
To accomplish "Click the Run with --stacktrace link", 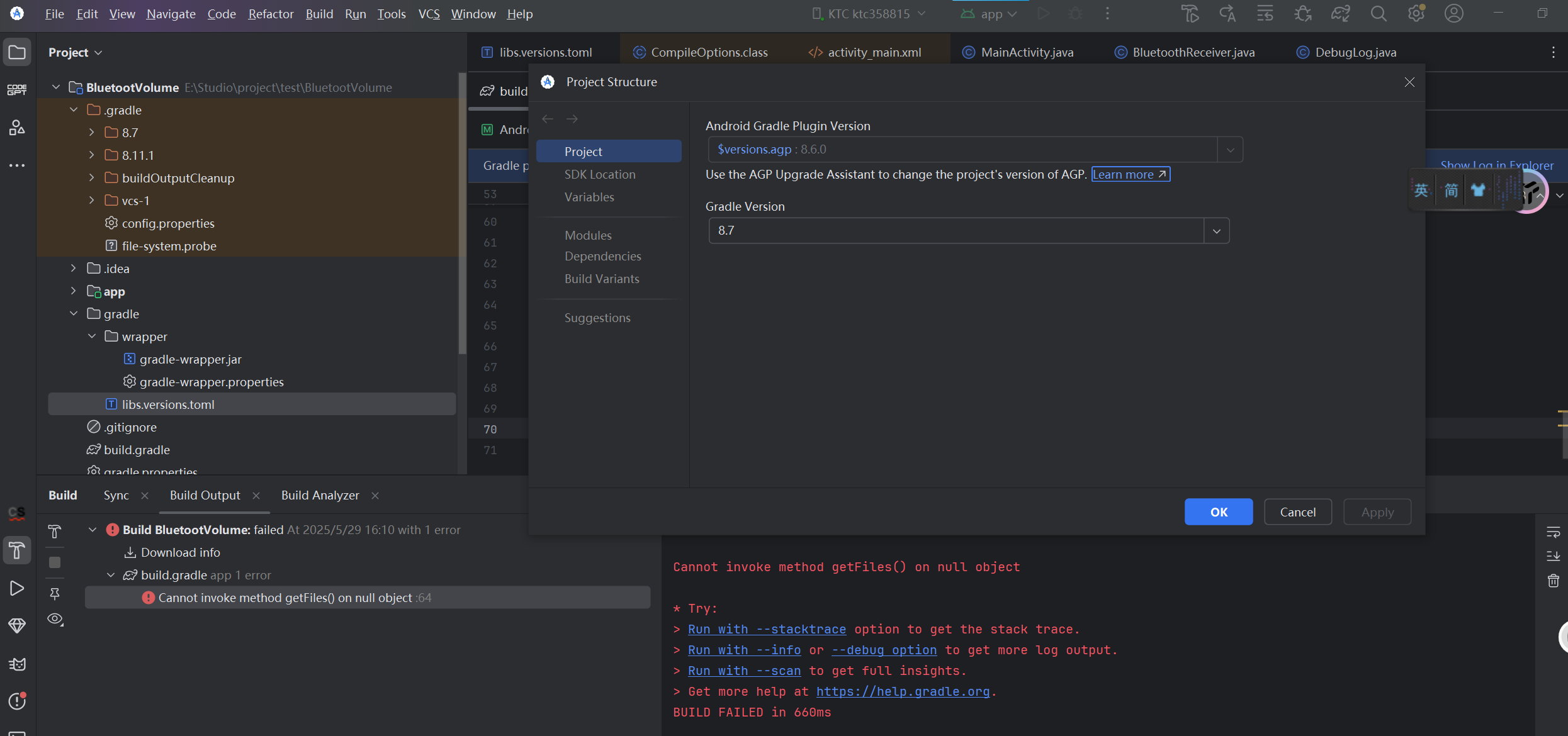I will click(767, 630).
